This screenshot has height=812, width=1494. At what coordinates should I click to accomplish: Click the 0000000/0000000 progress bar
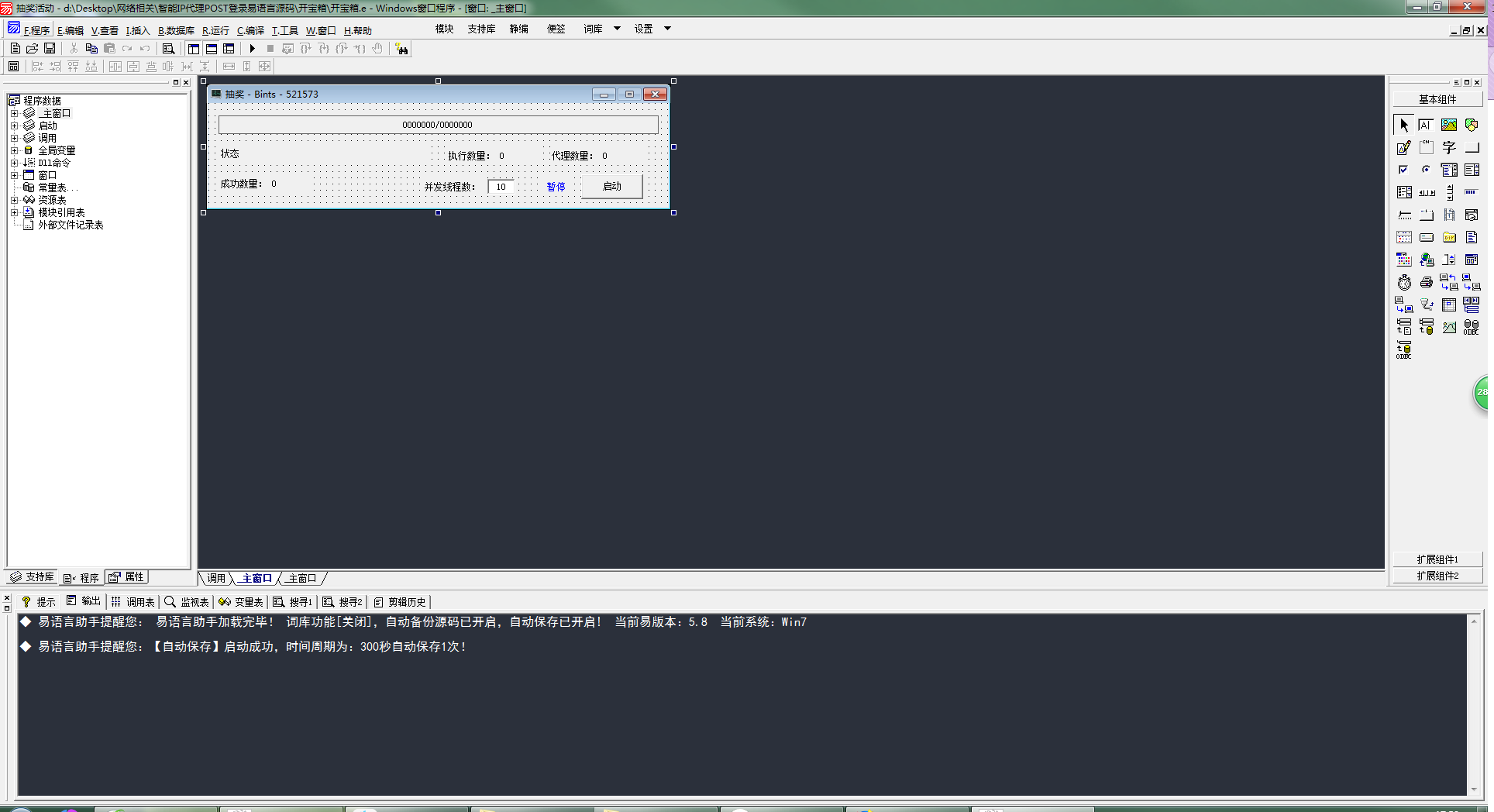[438, 125]
